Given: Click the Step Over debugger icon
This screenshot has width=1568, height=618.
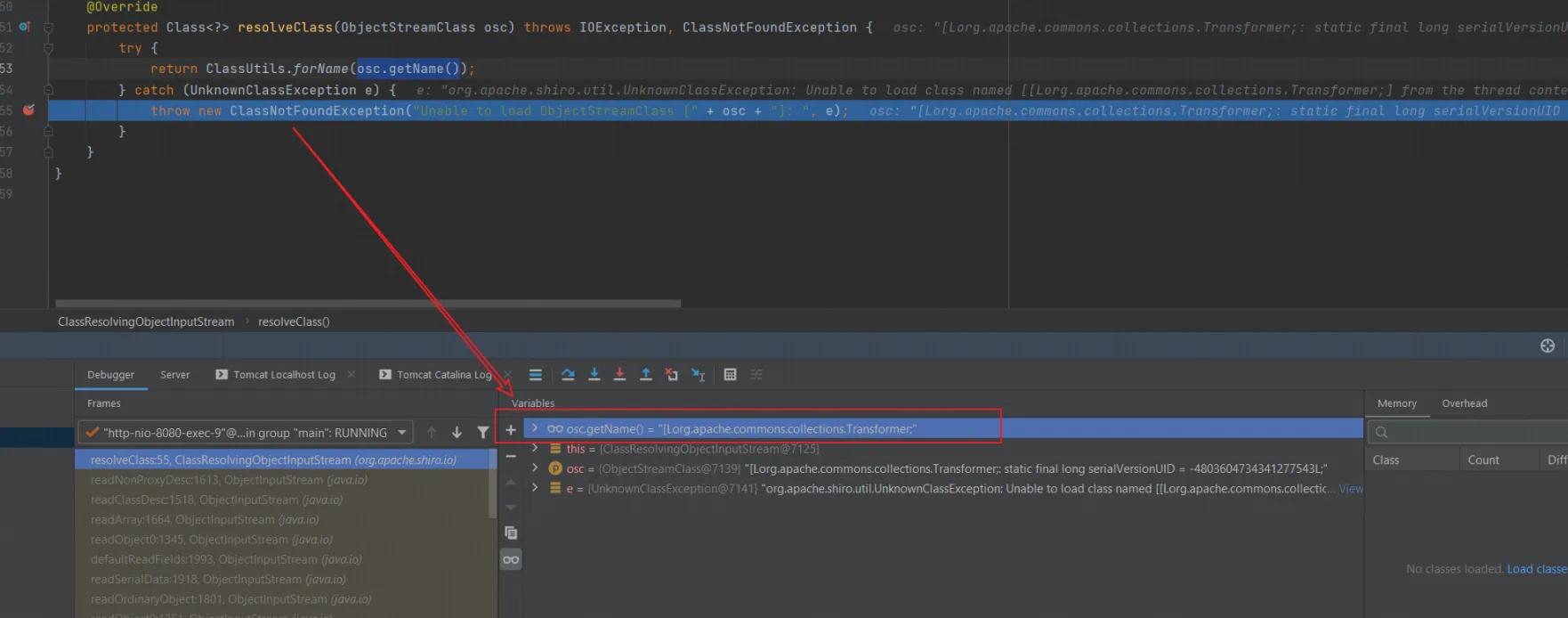Looking at the screenshot, I should tap(568, 375).
